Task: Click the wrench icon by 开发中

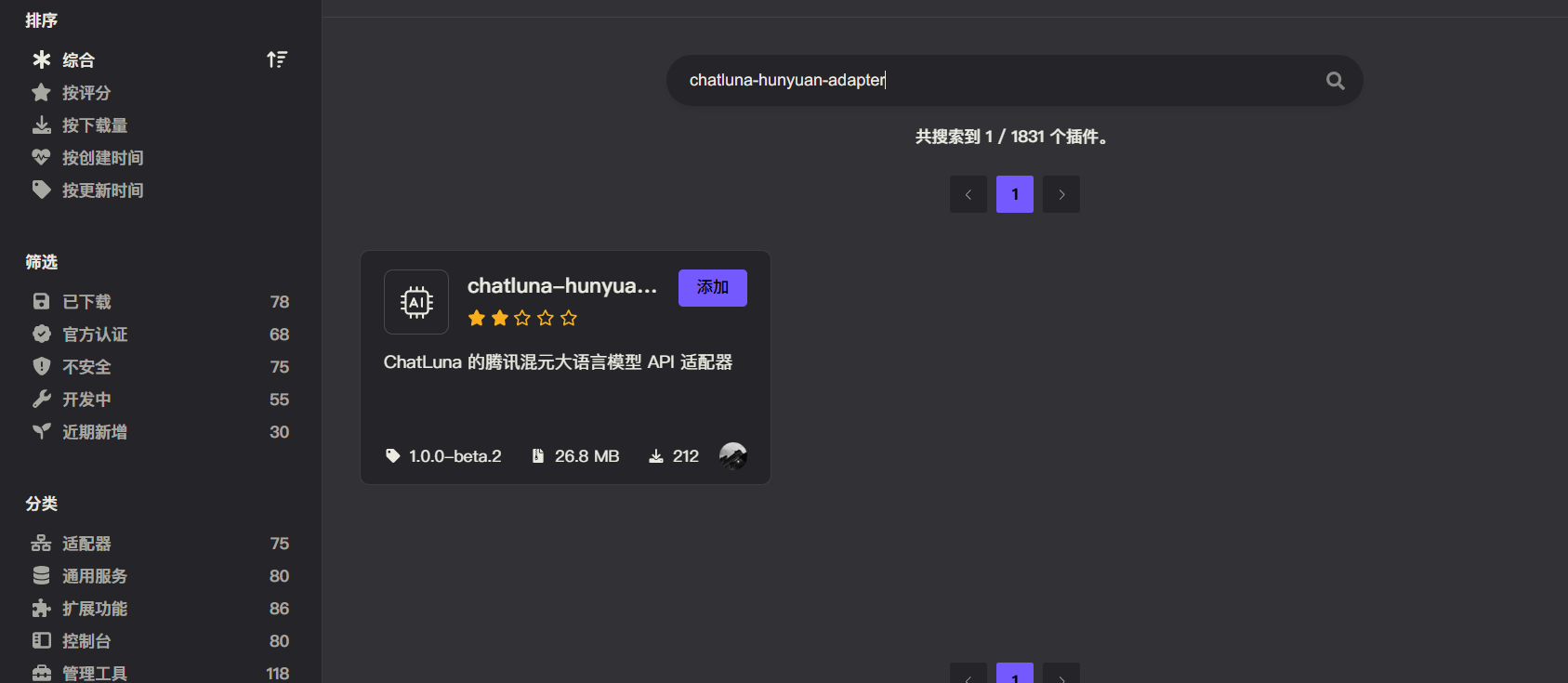Action: click(x=42, y=400)
